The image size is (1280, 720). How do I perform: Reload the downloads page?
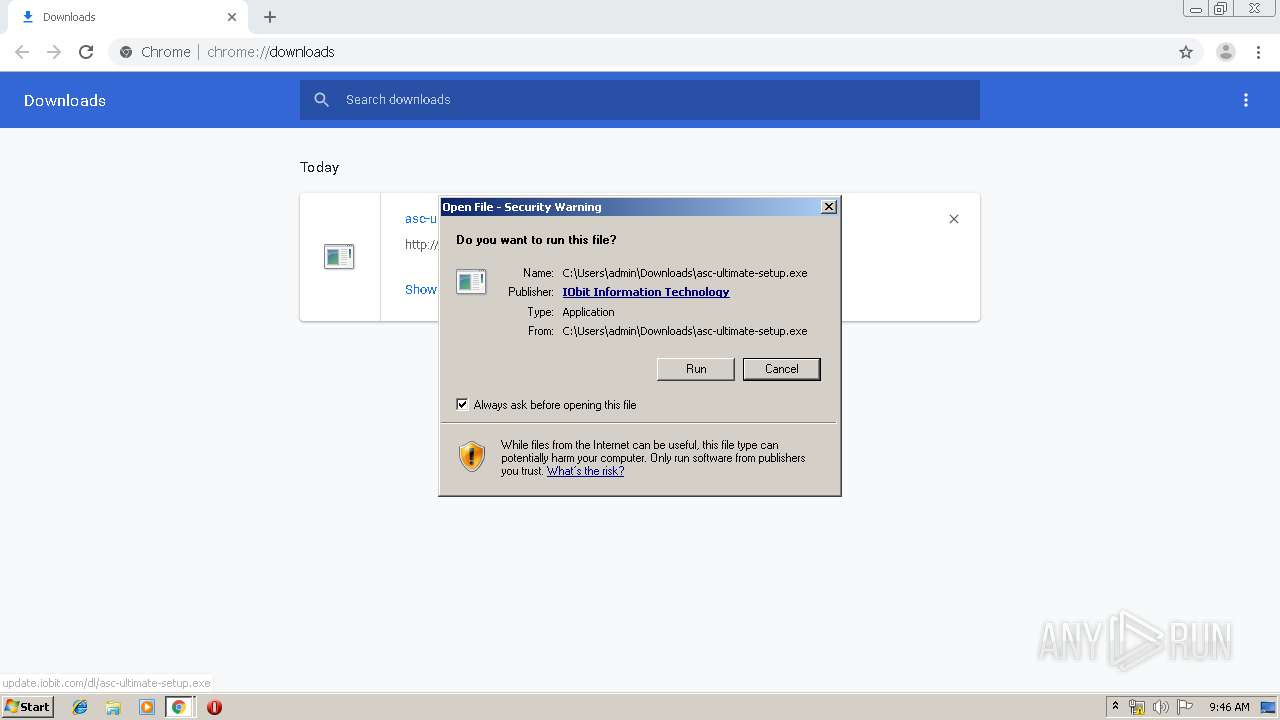[86, 52]
